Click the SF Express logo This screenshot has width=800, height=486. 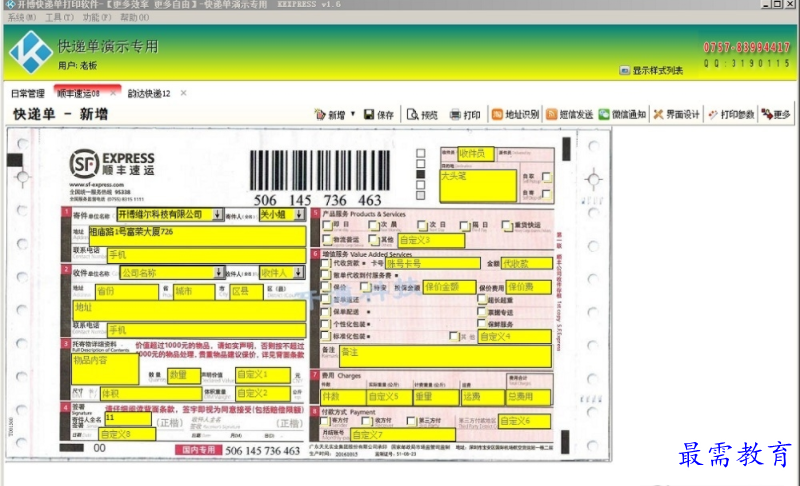pyautogui.click(x=112, y=163)
